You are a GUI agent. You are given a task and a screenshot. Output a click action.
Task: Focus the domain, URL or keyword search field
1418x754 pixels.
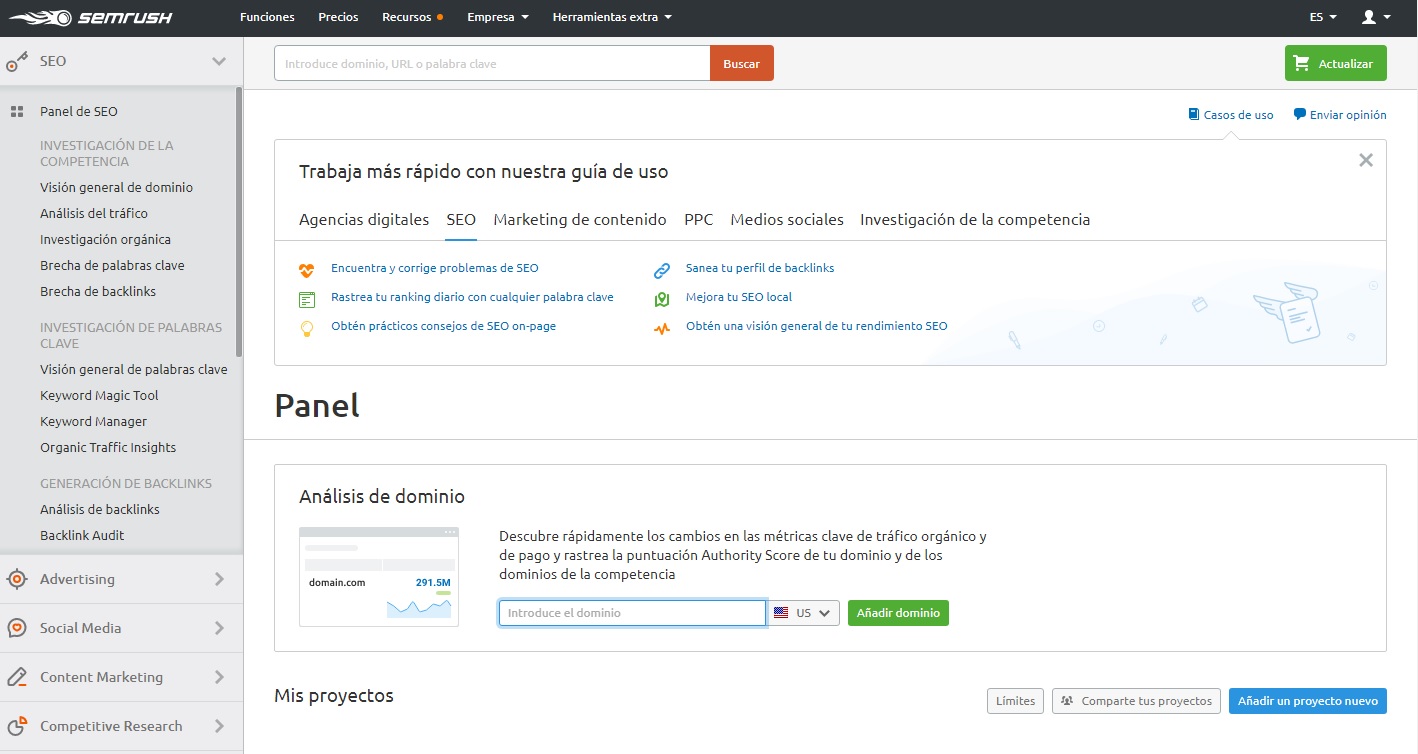click(492, 63)
